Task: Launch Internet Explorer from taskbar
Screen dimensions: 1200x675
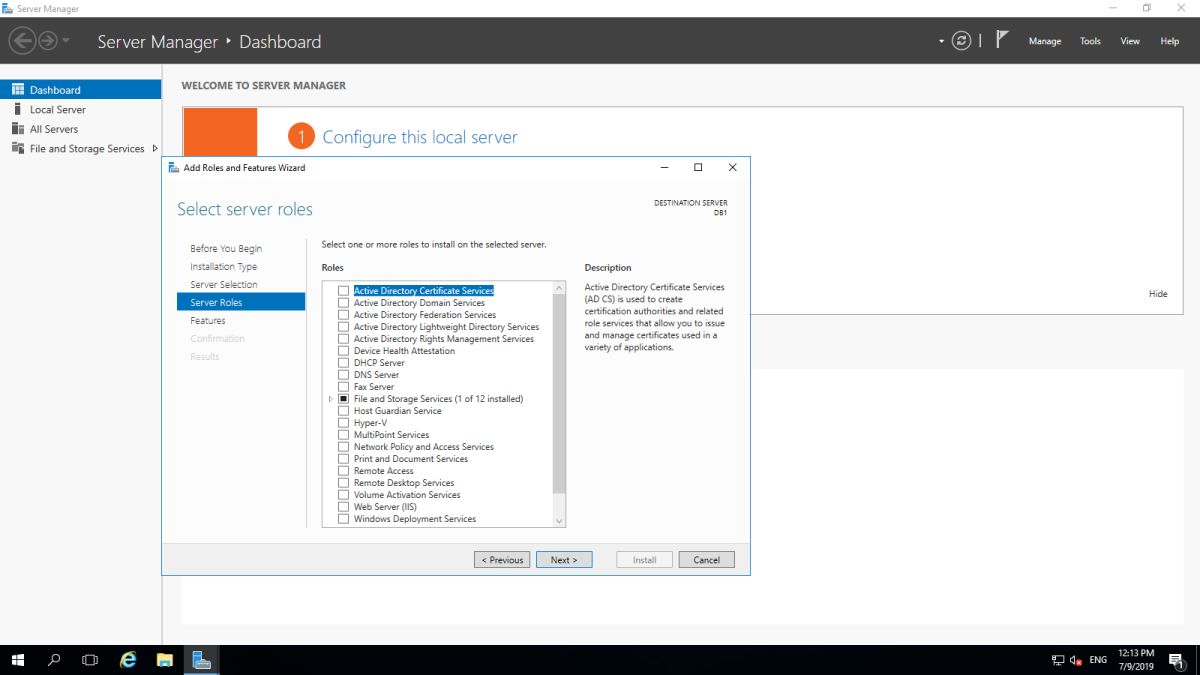Action: [x=128, y=660]
